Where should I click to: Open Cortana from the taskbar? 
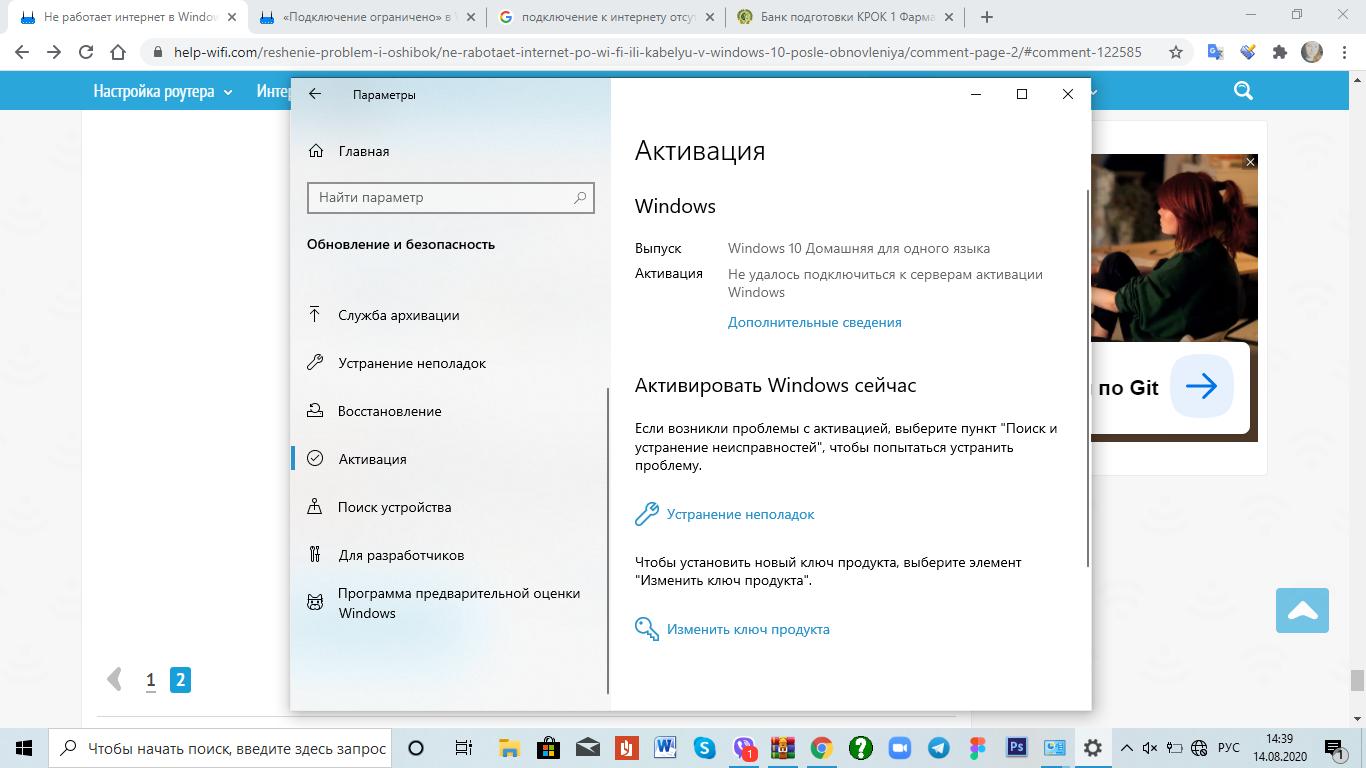(x=416, y=748)
